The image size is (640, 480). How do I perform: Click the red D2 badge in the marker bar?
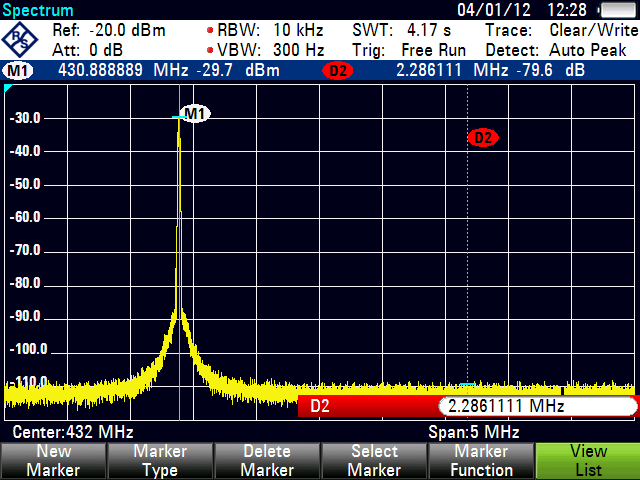(x=338, y=71)
